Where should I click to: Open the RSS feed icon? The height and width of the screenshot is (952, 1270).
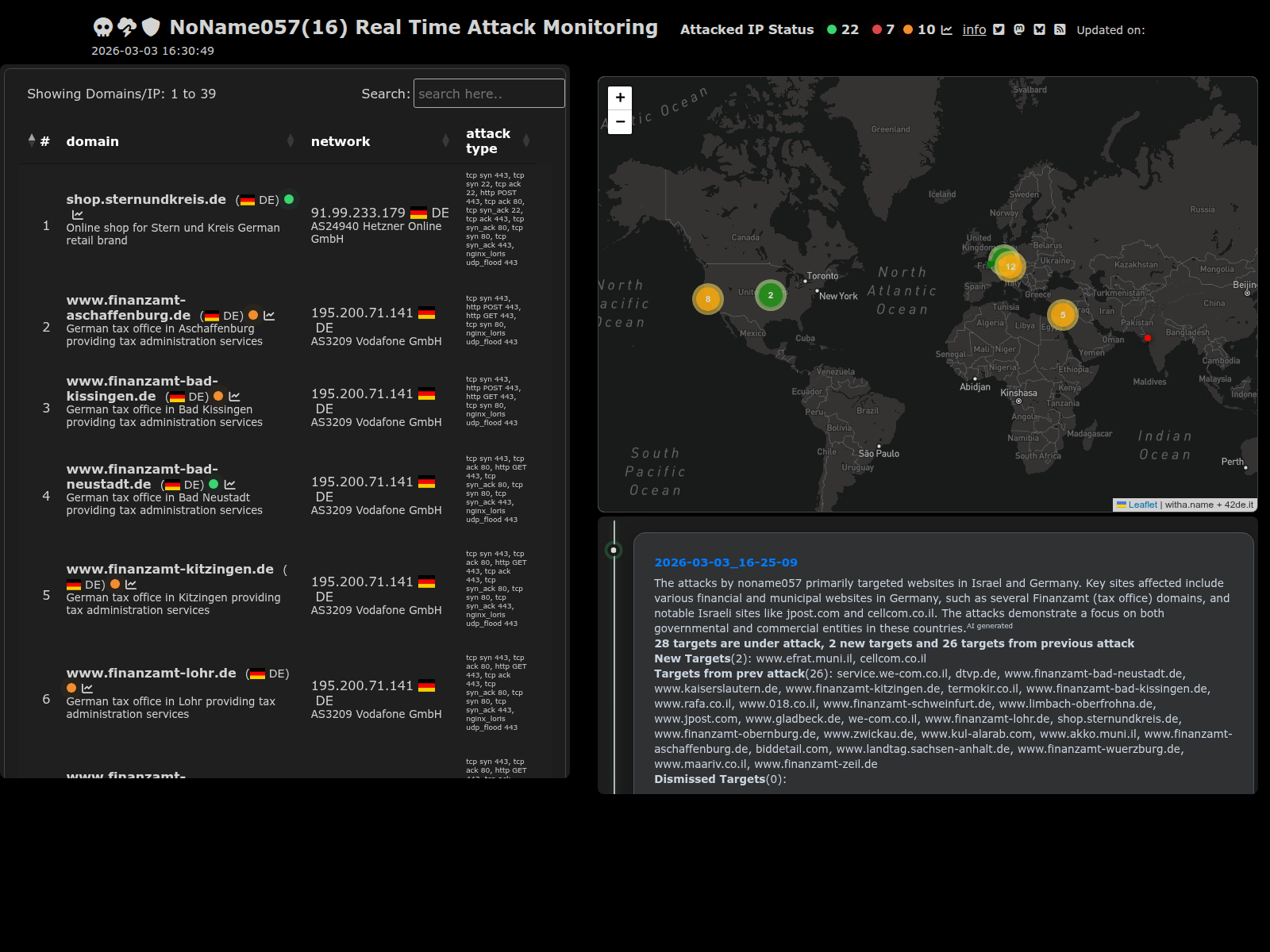pos(1060,30)
